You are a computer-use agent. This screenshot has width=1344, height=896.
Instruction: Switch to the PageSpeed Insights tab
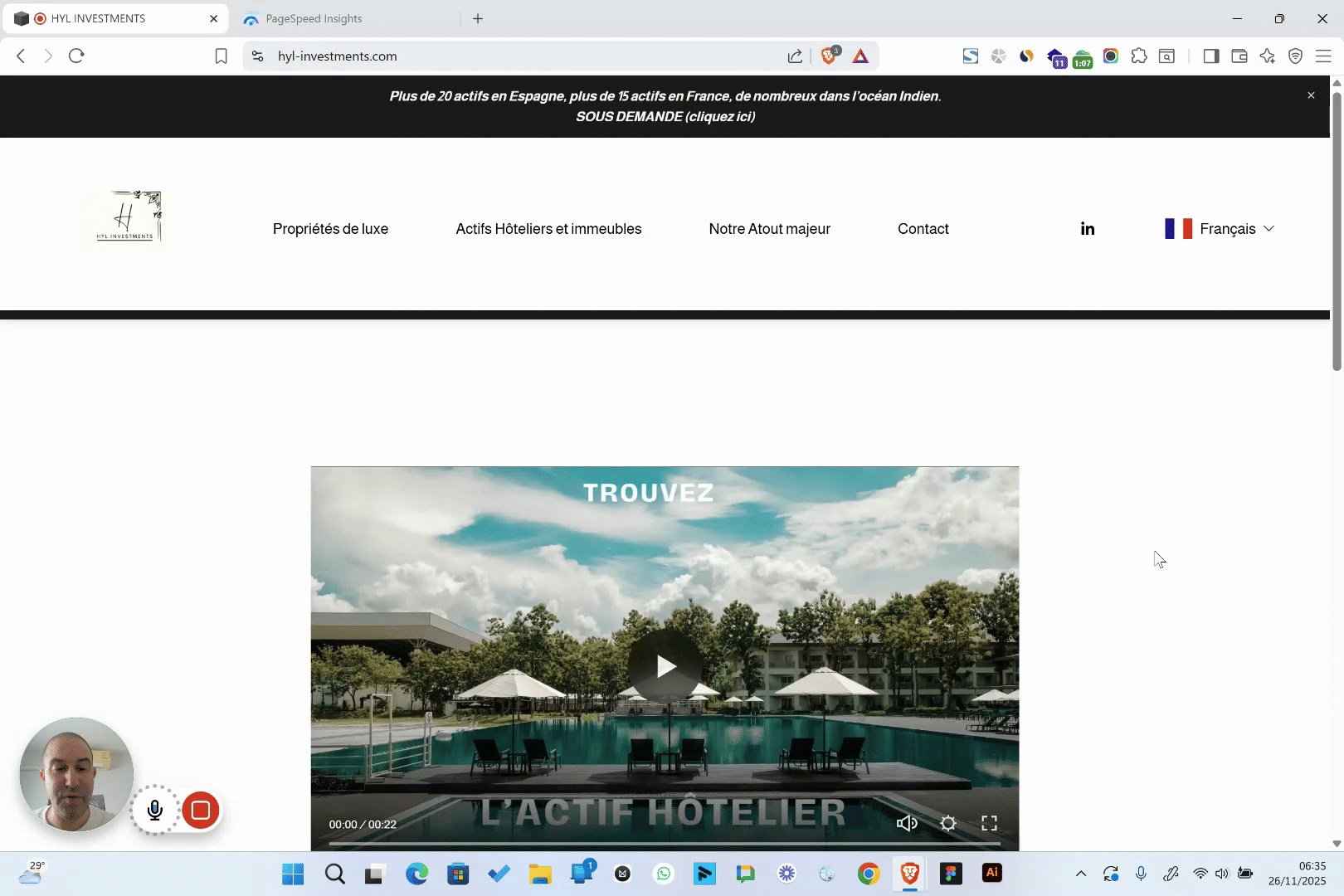[314, 18]
